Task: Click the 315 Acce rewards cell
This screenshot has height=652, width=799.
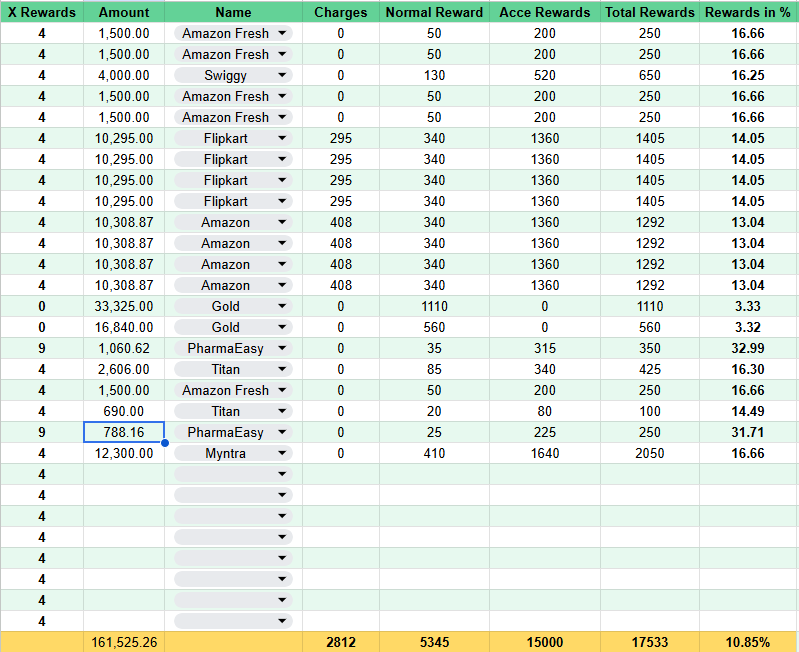Action: coord(545,348)
